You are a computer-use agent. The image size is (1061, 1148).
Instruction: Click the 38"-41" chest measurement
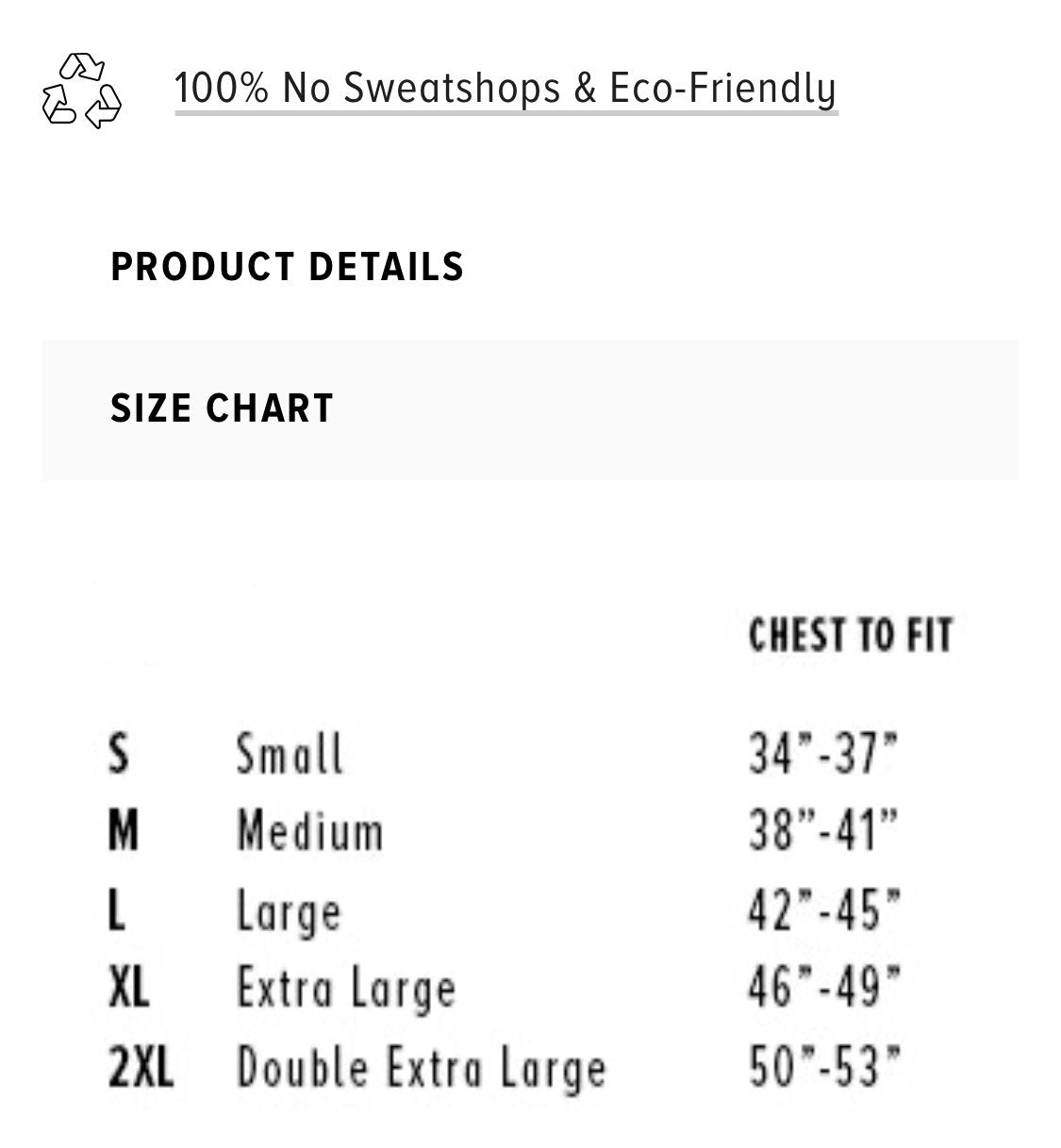tap(823, 832)
